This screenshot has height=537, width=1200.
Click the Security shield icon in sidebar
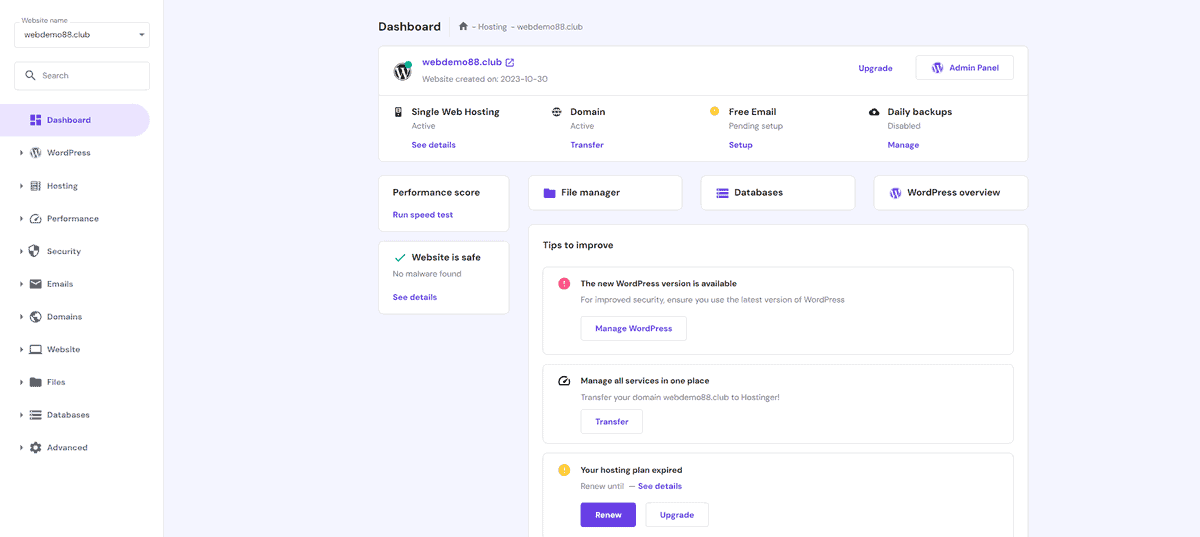(36, 251)
